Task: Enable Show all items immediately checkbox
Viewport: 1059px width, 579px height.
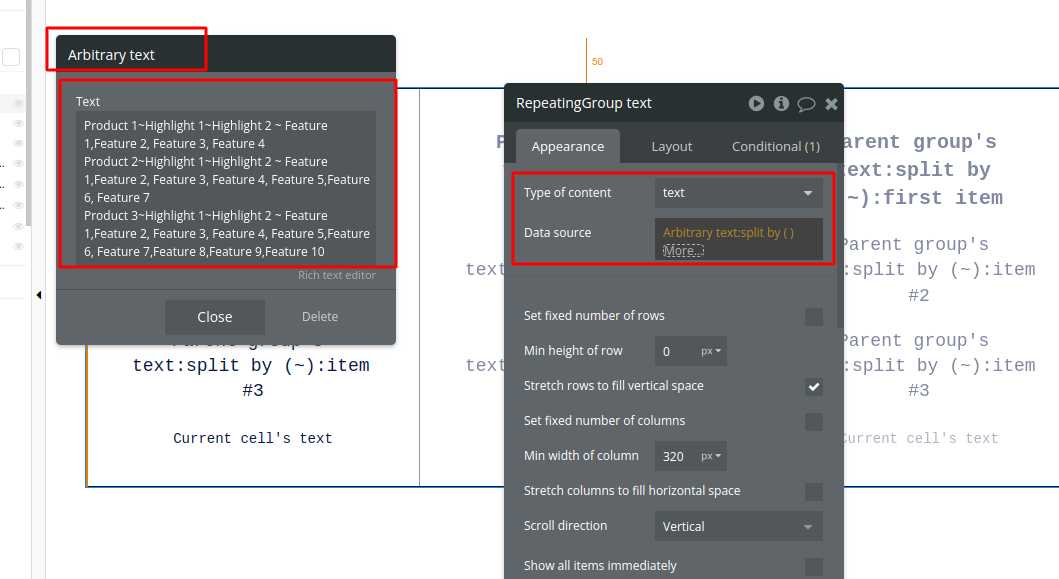Action: pos(813,566)
